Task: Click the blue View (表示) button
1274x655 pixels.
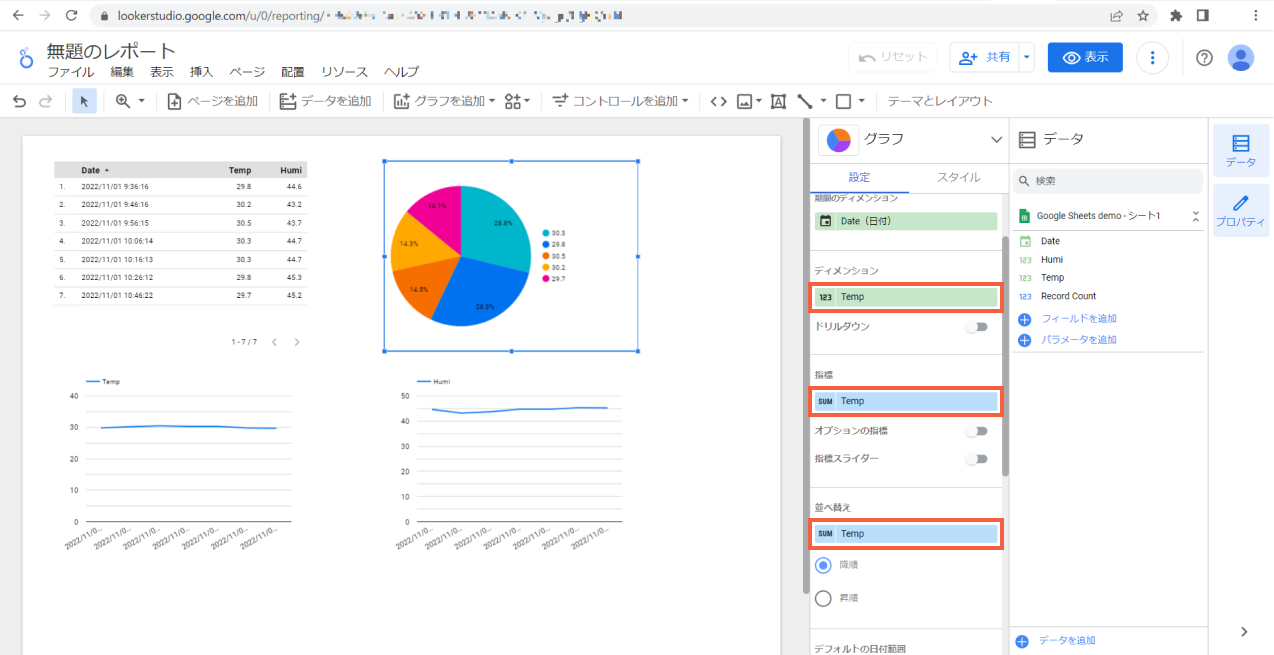Action: [1085, 58]
